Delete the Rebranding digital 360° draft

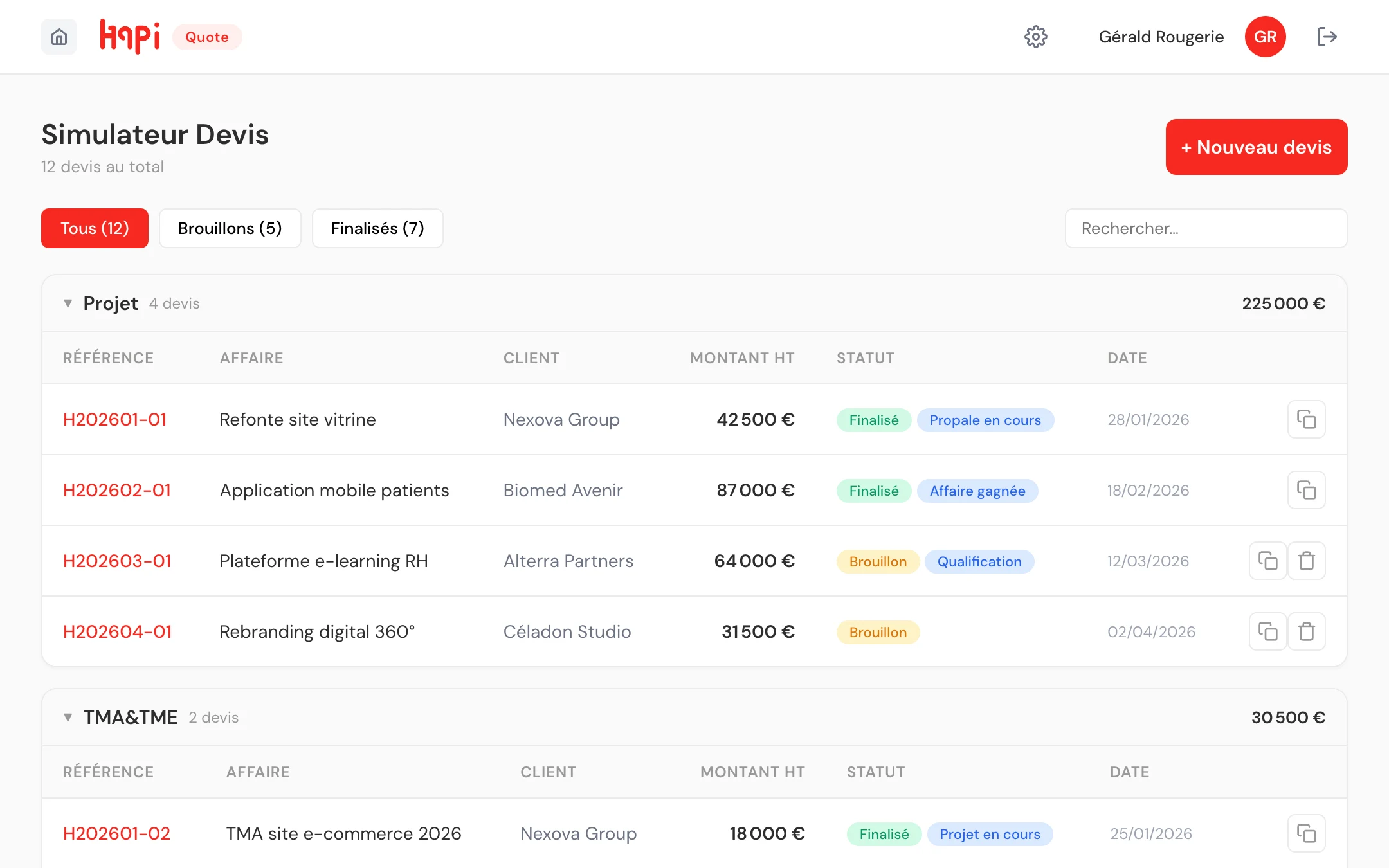point(1306,631)
